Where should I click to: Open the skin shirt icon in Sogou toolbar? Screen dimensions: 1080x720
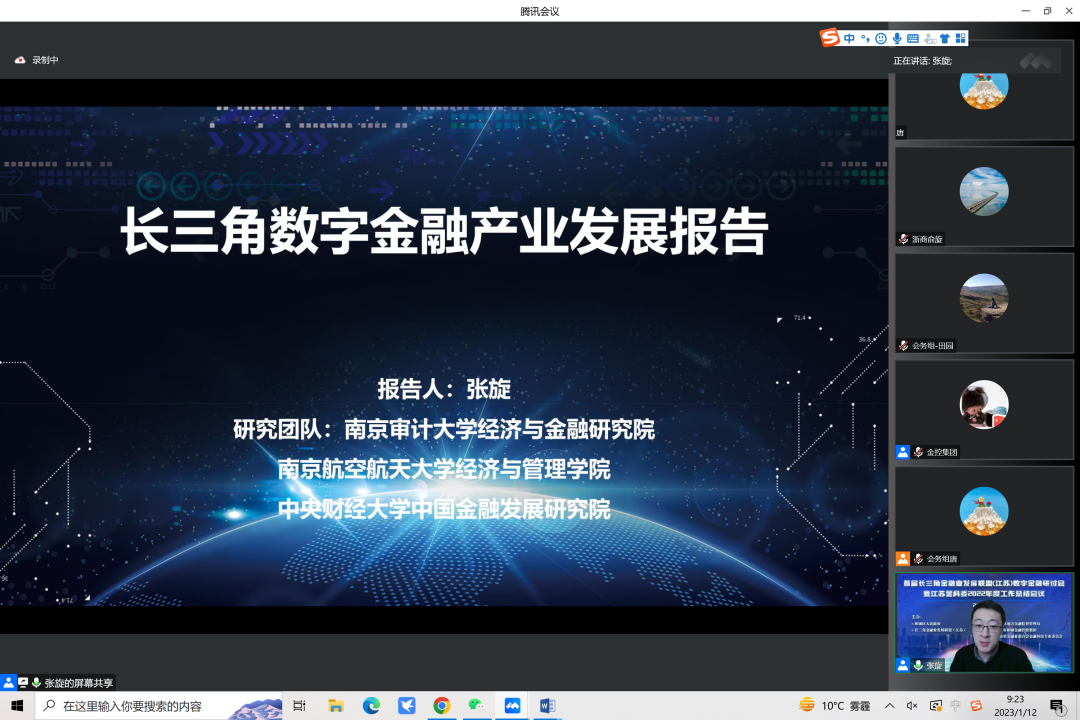click(945, 39)
